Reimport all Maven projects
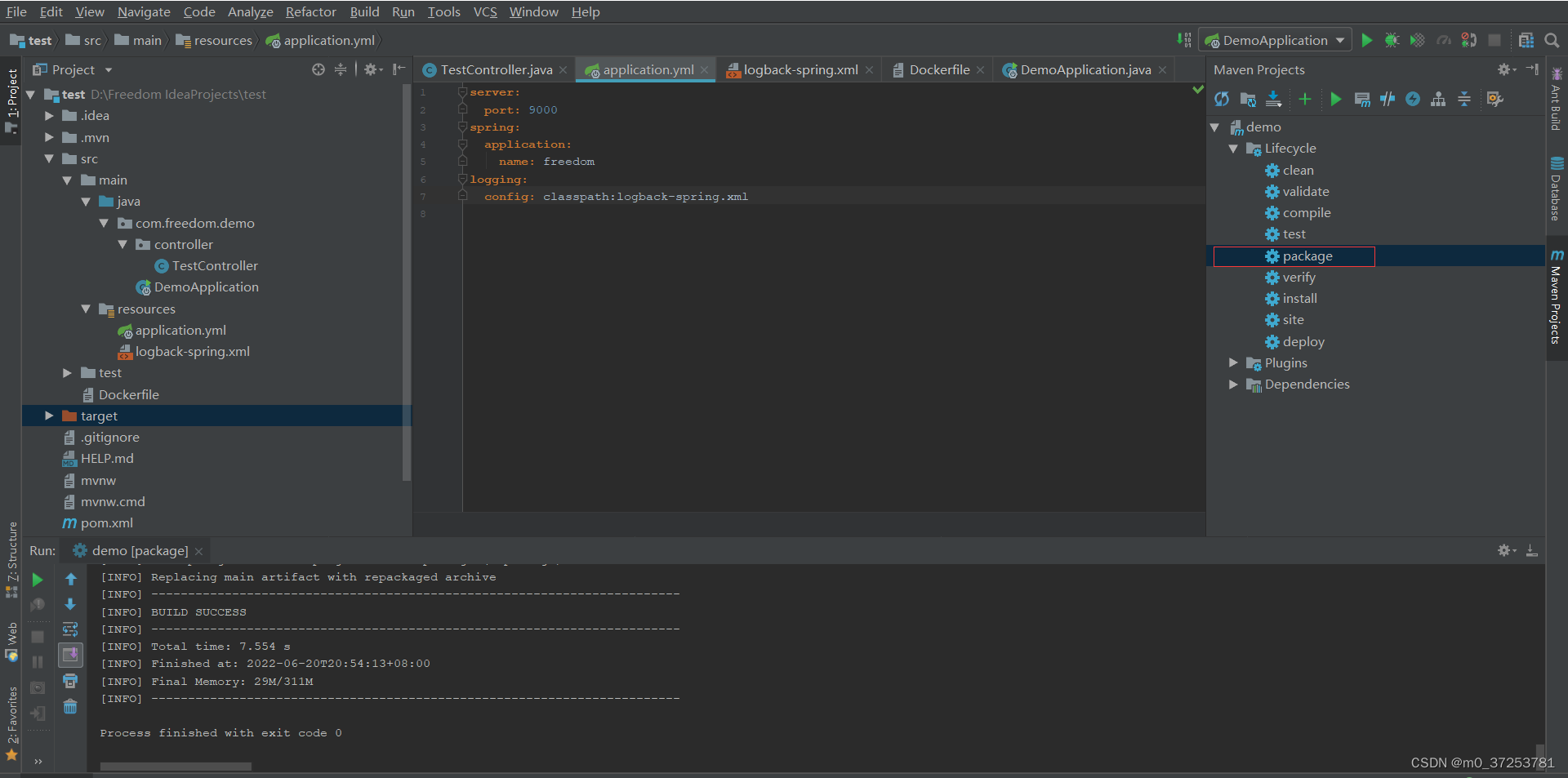 pyautogui.click(x=1222, y=99)
